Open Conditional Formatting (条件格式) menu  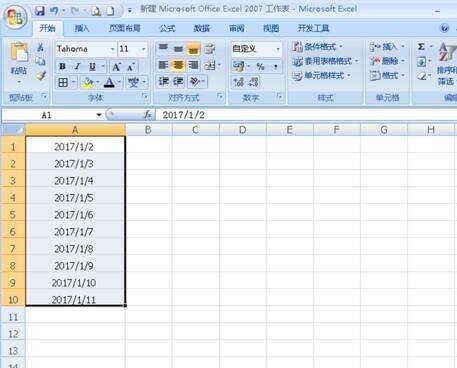pos(317,47)
